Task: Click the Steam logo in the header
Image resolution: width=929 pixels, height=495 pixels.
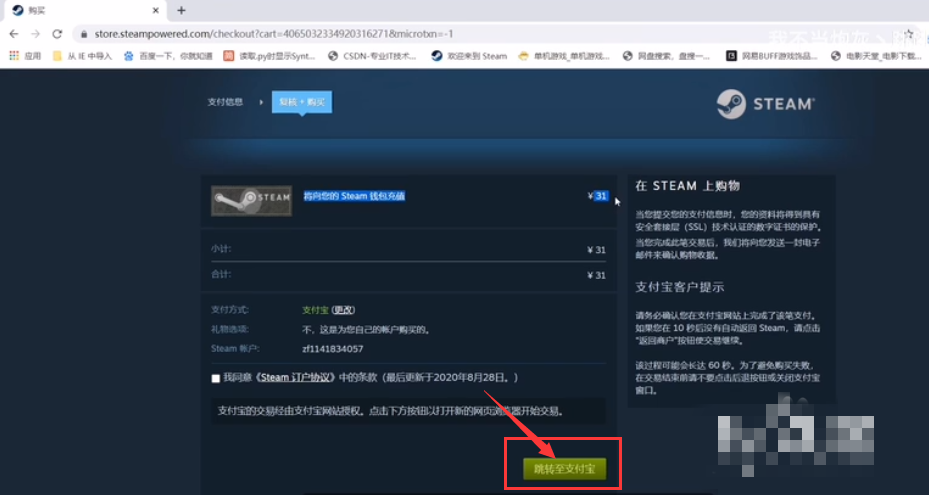Action: coord(765,104)
